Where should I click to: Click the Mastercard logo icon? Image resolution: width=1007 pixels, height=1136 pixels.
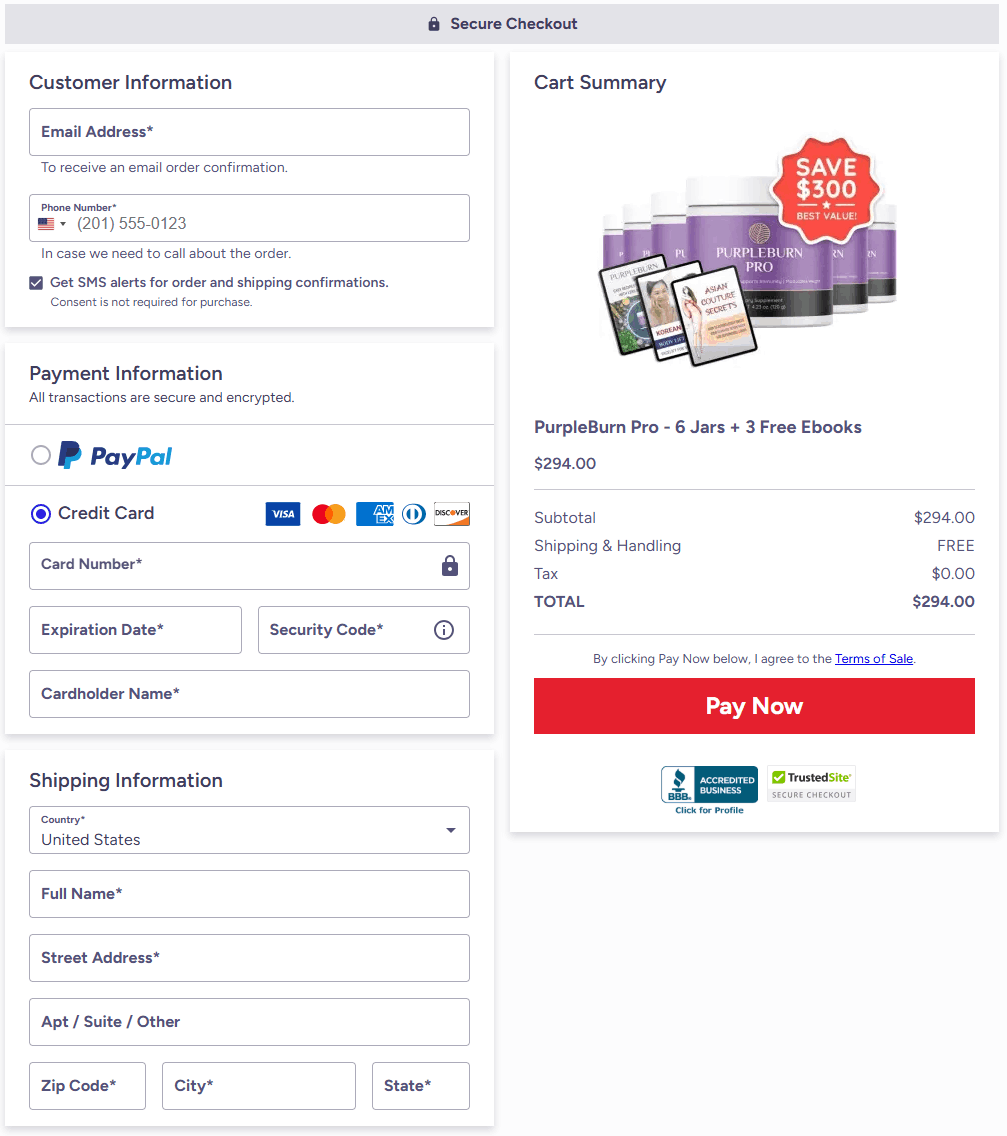pyautogui.click(x=329, y=514)
